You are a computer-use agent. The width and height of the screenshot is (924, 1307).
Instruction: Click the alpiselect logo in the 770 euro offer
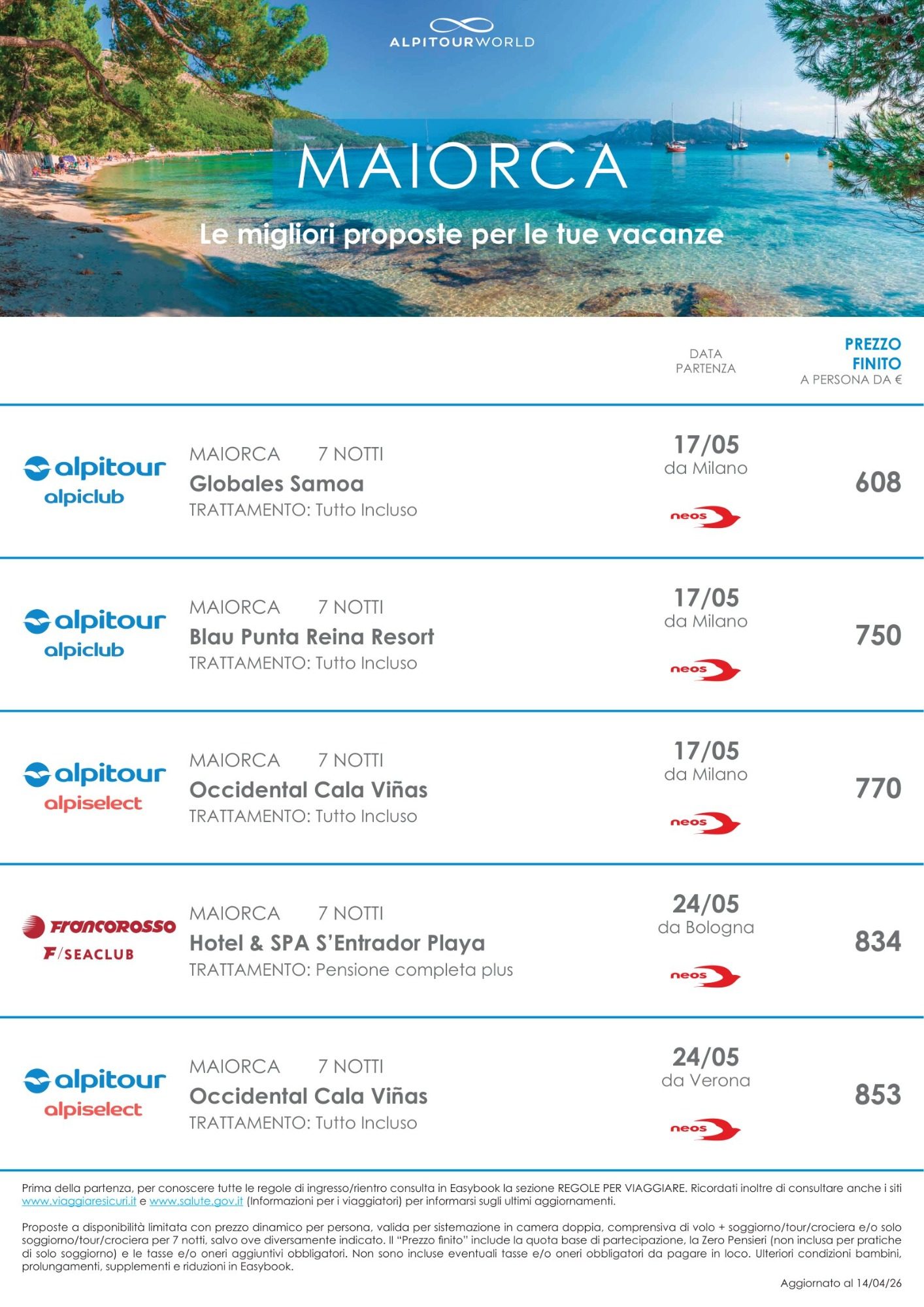(94, 787)
